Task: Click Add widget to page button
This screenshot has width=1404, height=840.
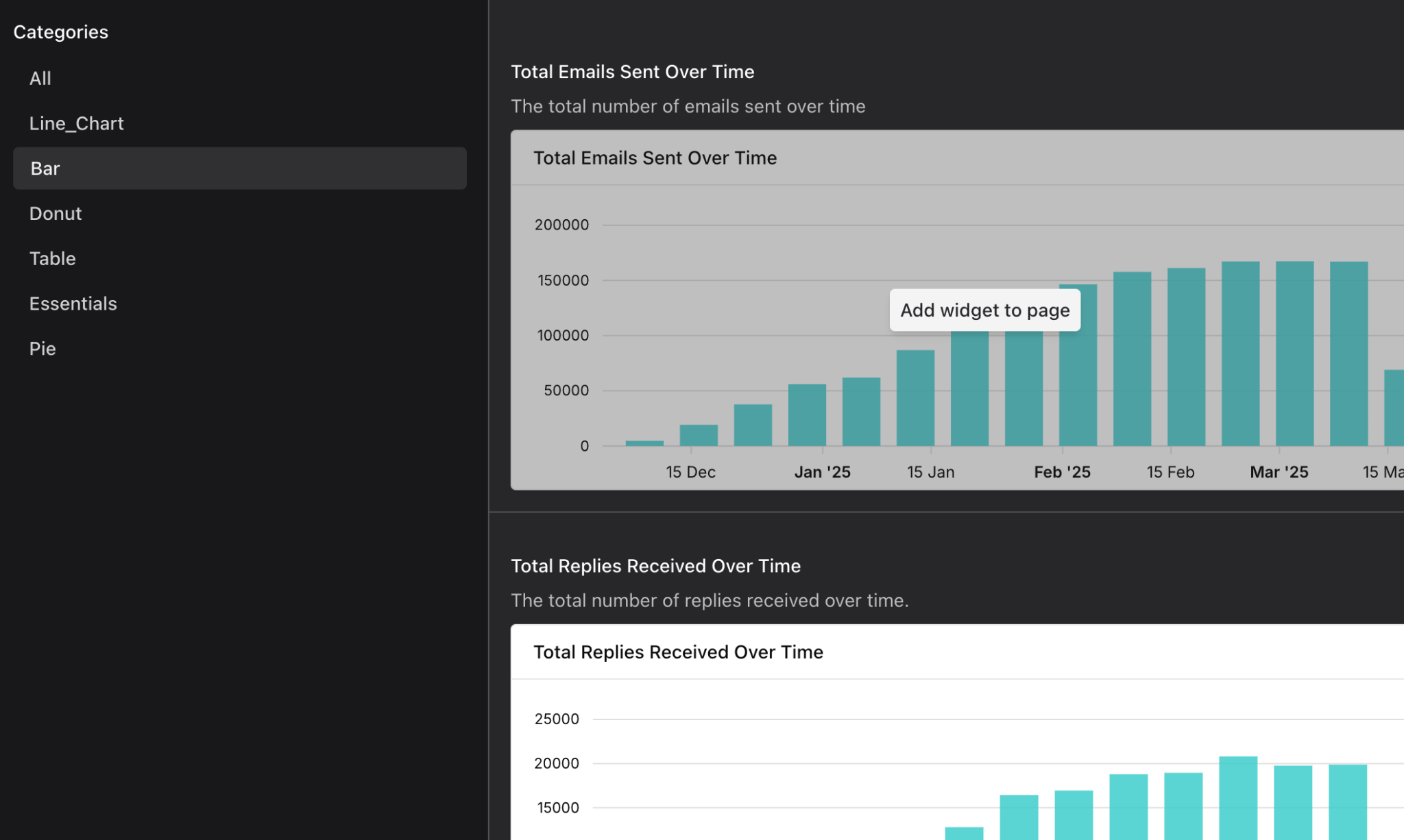Action: (x=984, y=310)
